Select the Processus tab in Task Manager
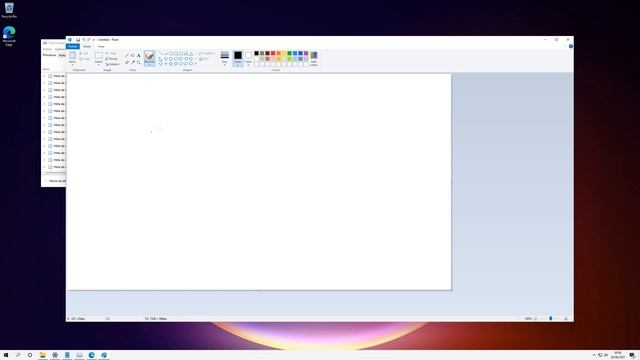Image resolution: width=640 pixels, height=360 pixels. pyautogui.click(x=49, y=55)
